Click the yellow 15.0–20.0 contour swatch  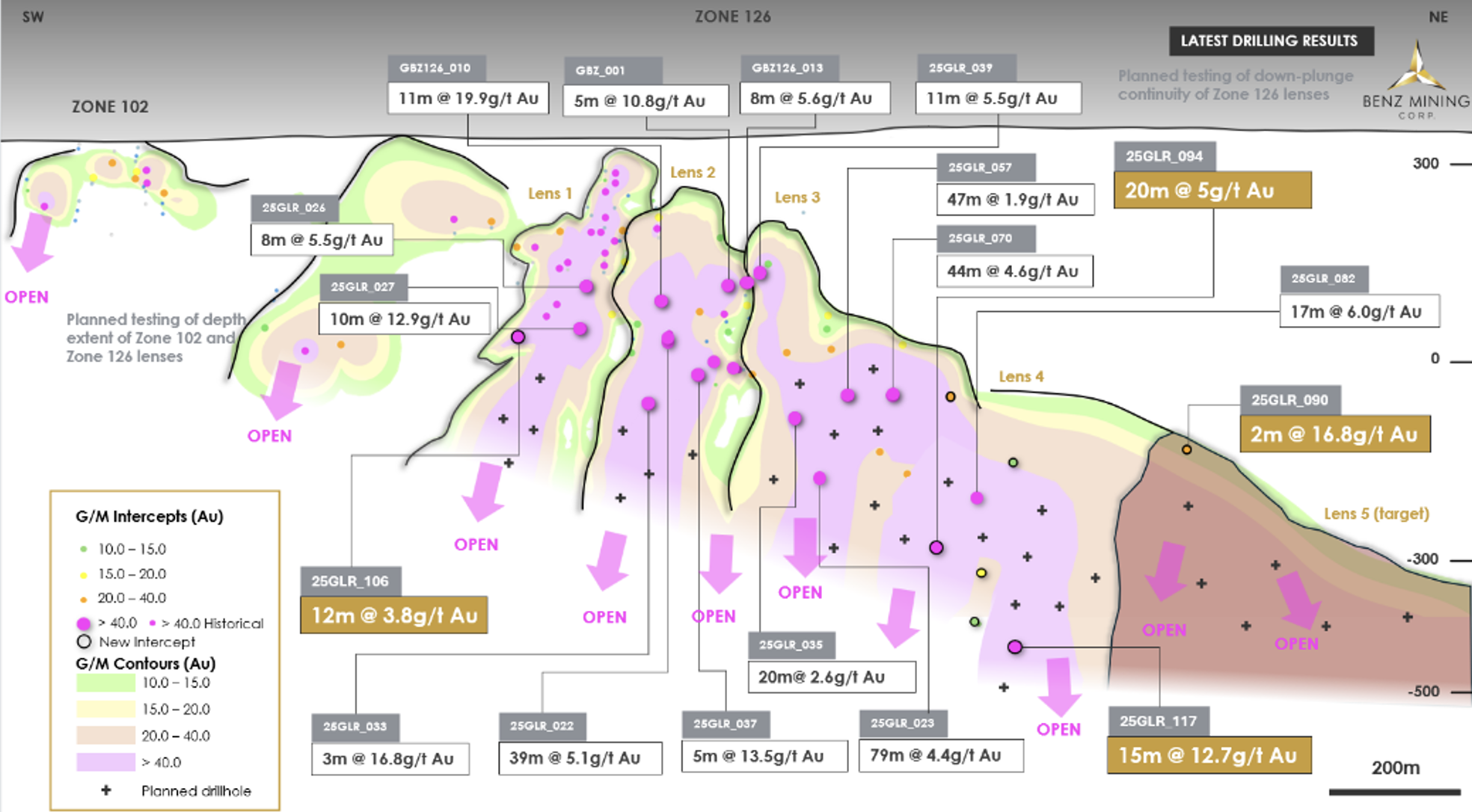tap(105, 709)
